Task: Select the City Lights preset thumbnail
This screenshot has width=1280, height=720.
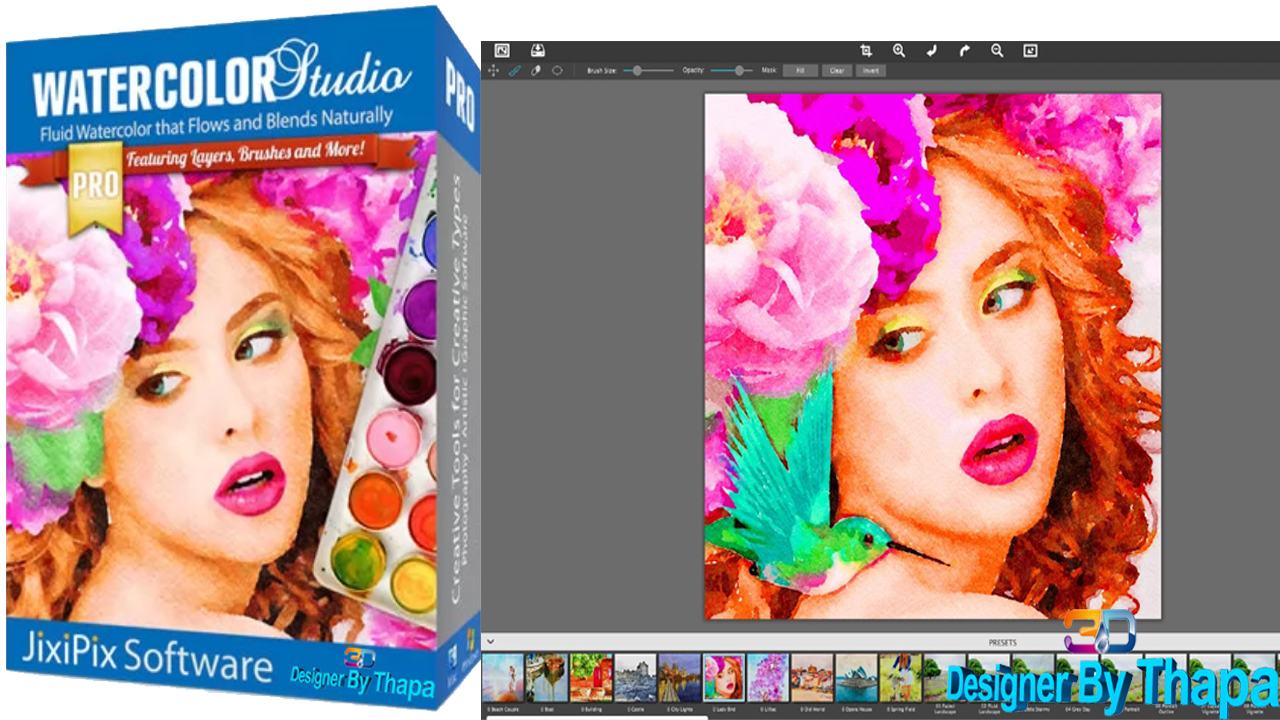Action: coord(679,678)
